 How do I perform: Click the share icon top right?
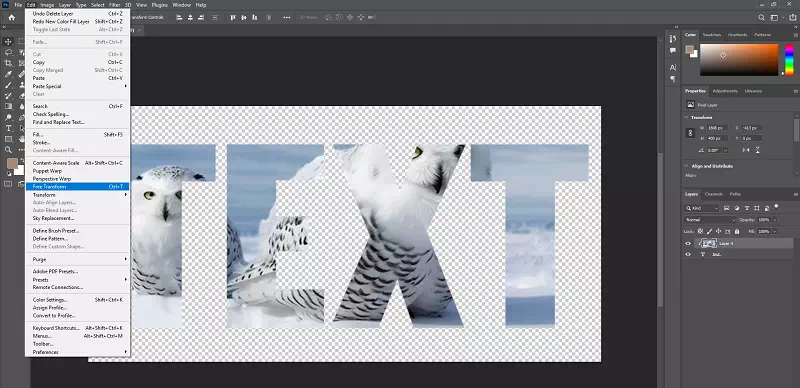click(x=793, y=17)
